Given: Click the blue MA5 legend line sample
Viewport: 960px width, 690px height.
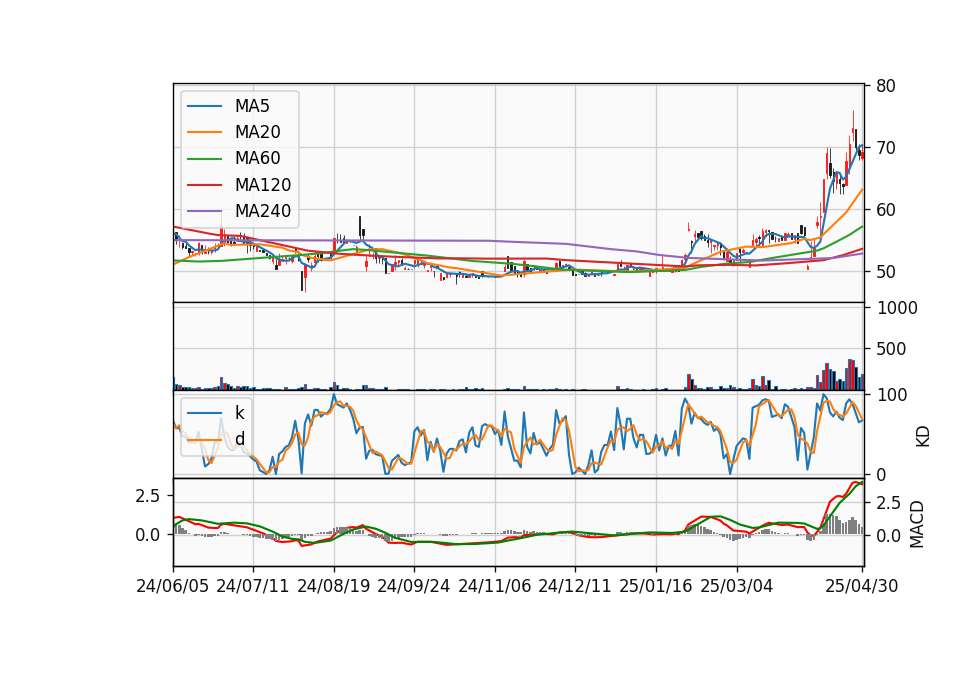Looking at the screenshot, I should pos(204,106).
